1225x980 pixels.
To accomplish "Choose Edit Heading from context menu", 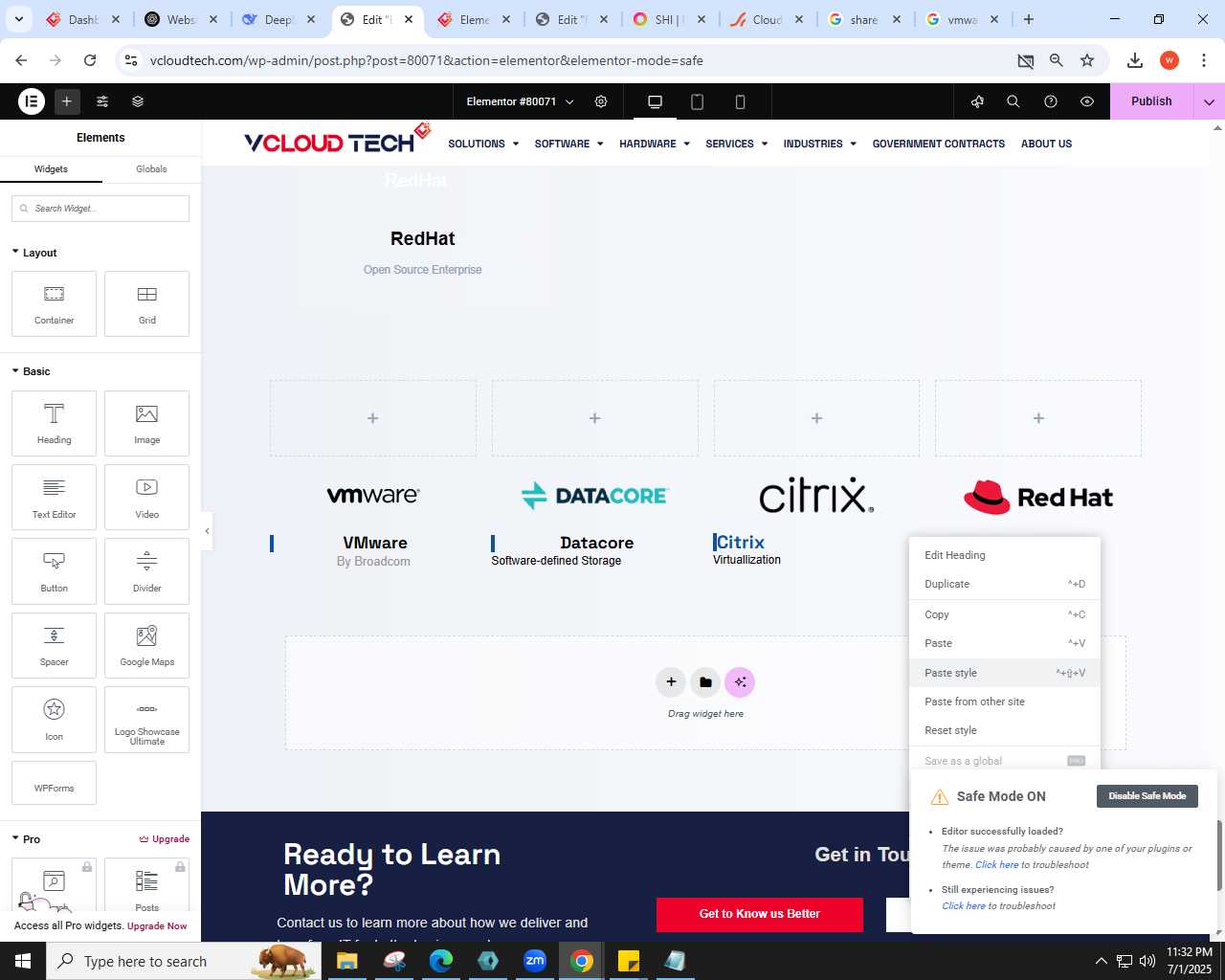I will coord(1005,555).
